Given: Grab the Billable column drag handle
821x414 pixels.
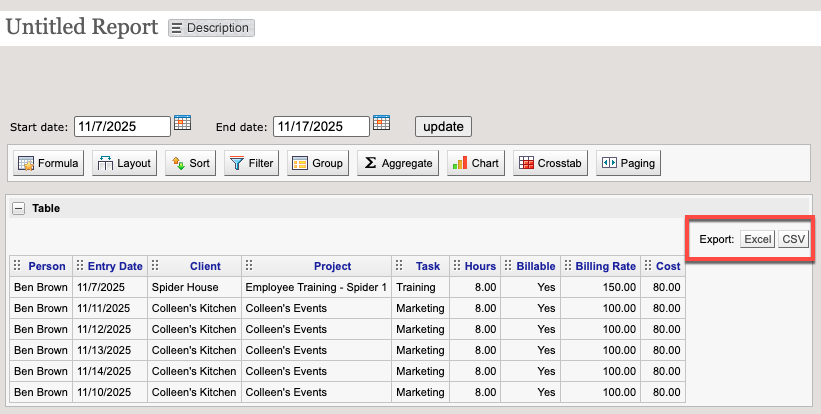Looking at the screenshot, I should pyautogui.click(x=508, y=265).
